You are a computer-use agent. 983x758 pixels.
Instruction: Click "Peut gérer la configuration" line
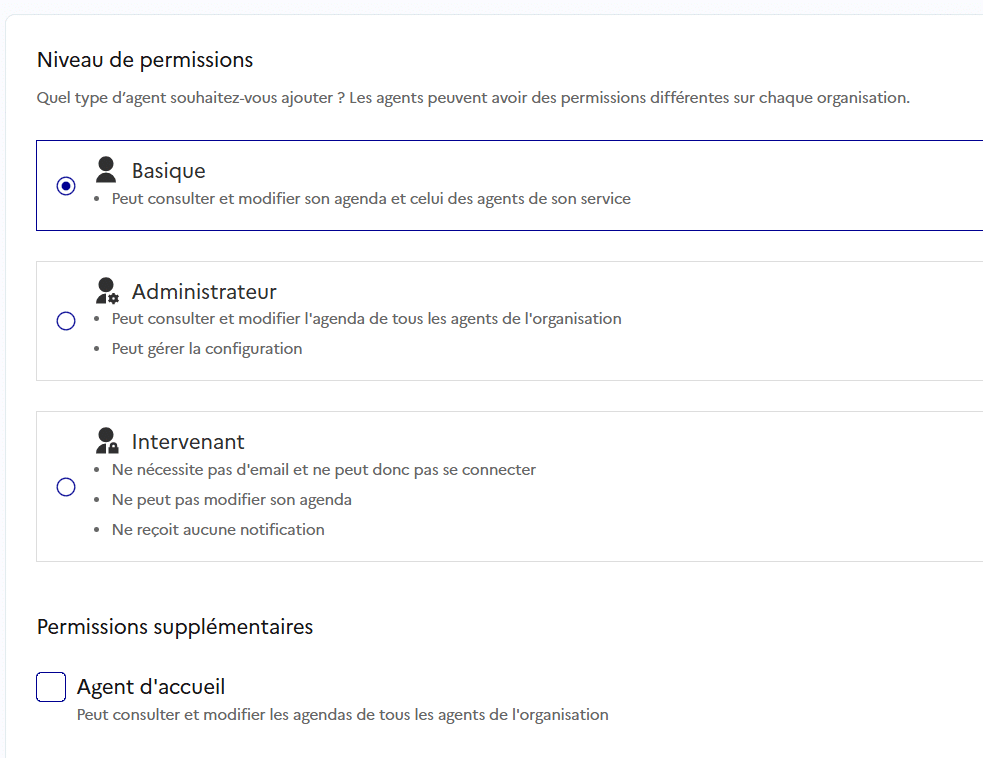[207, 349]
